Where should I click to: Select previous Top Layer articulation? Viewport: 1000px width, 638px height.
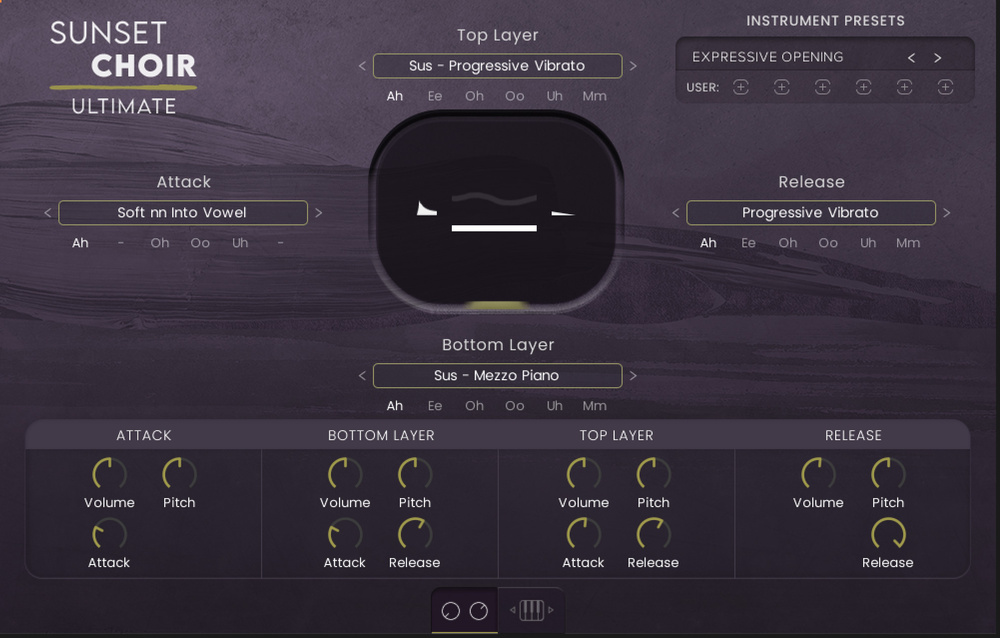(x=362, y=66)
